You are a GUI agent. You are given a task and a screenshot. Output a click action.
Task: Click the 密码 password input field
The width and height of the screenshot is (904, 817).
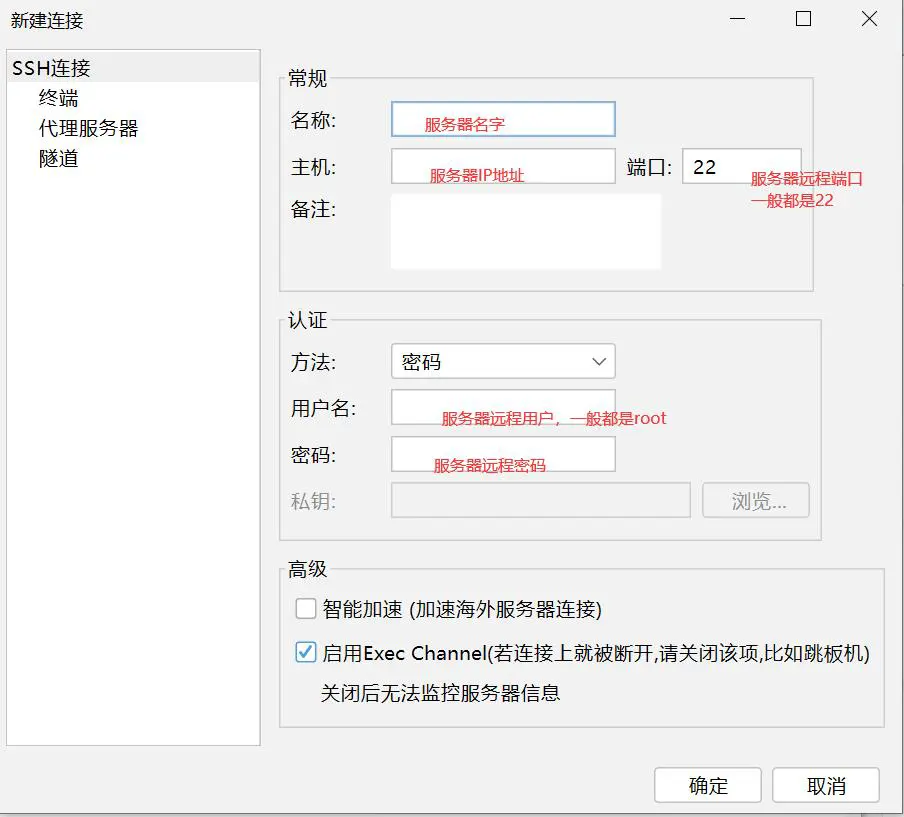coord(503,454)
